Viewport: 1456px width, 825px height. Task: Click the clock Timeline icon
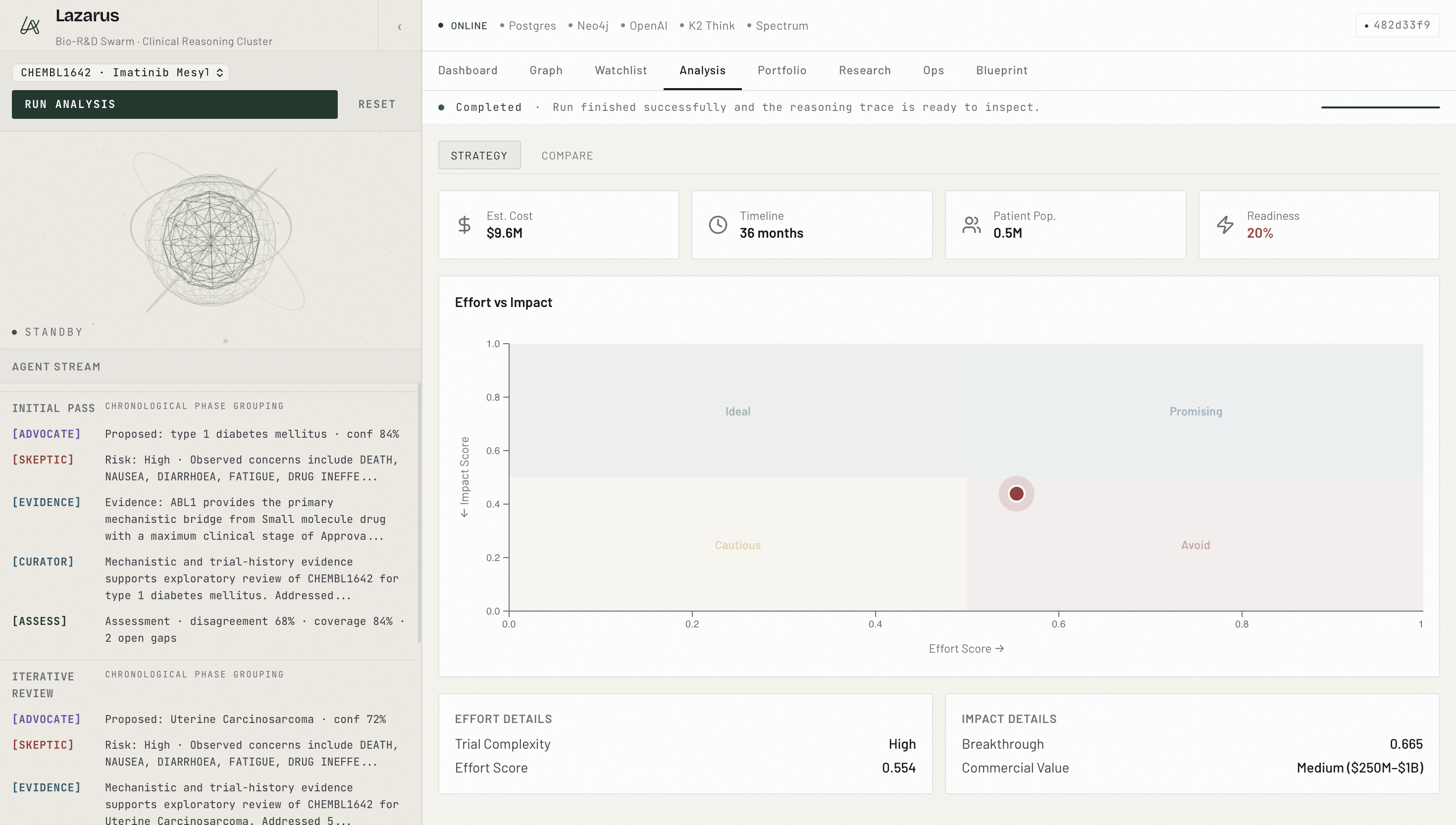[718, 225]
